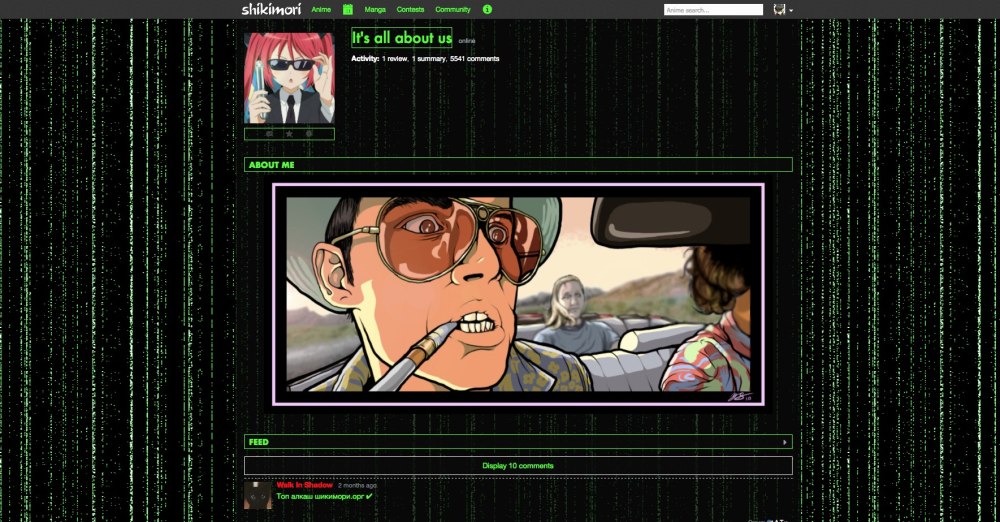Click the star icon under the avatar
Image resolution: width=1000 pixels, height=522 pixels.
[x=289, y=133]
